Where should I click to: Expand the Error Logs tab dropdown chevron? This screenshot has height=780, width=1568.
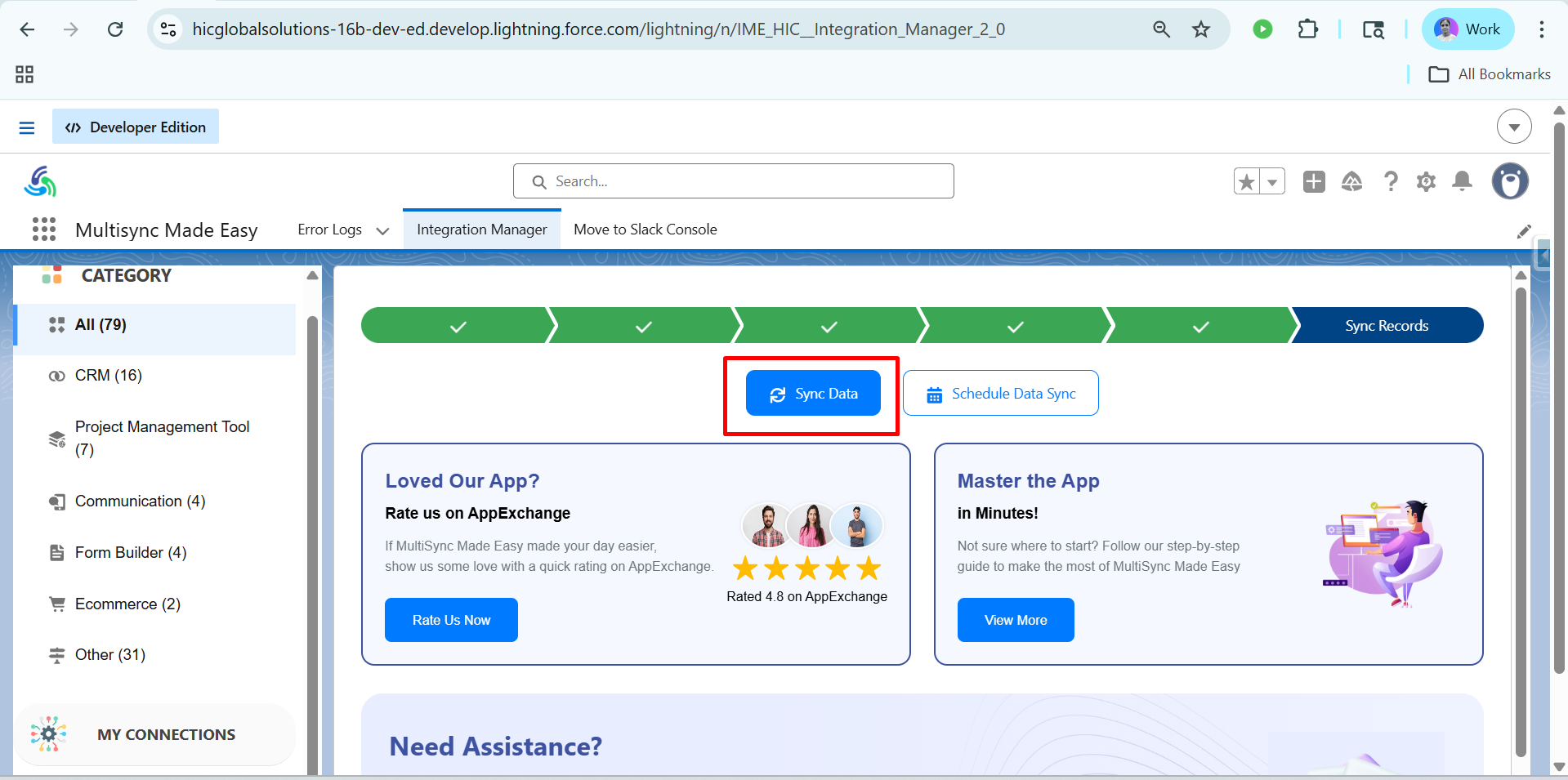coord(382,230)
